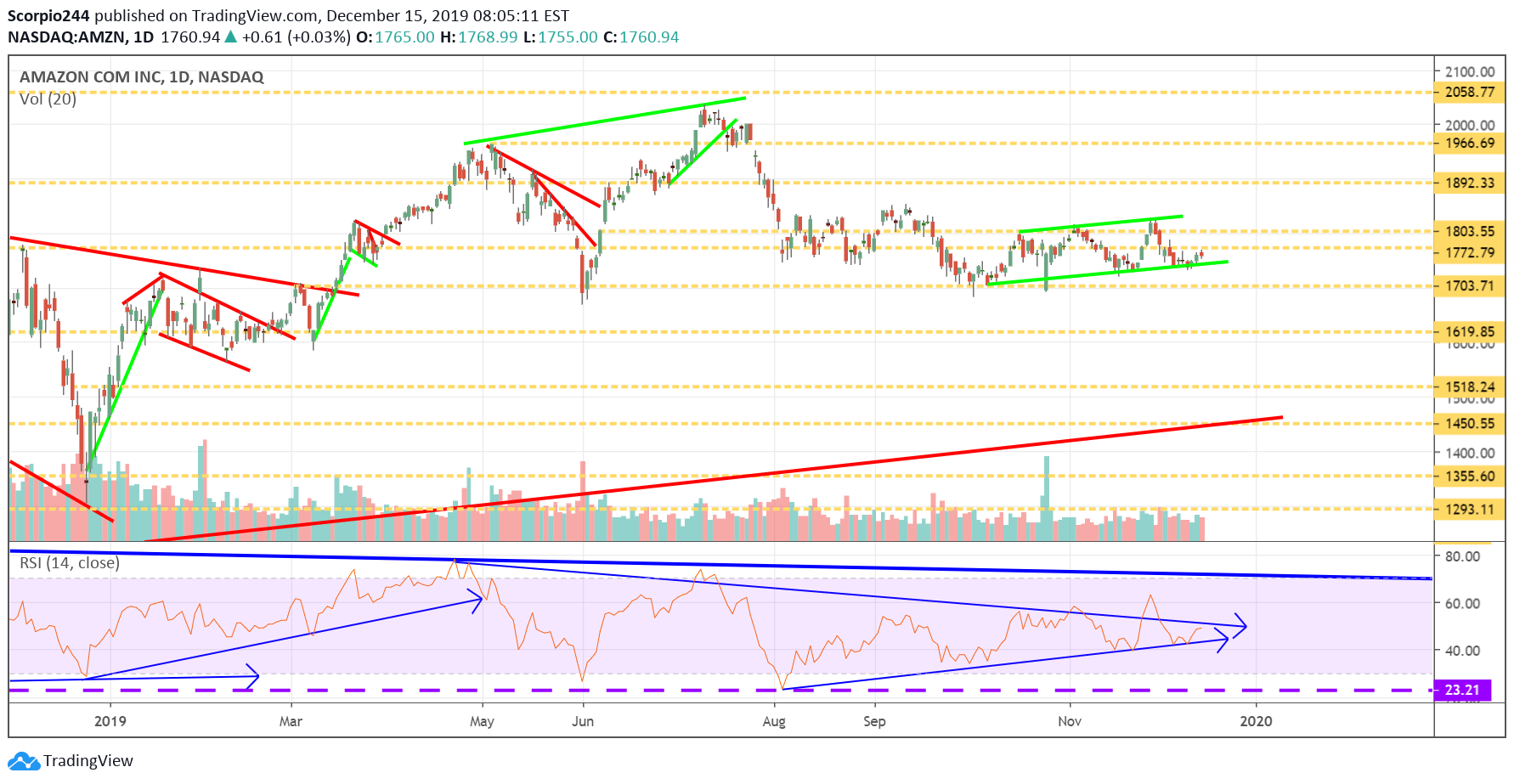This screenshot has height=784, width=1514.
Task: Click the TradingView cloud logo icon
Action: 24,761
